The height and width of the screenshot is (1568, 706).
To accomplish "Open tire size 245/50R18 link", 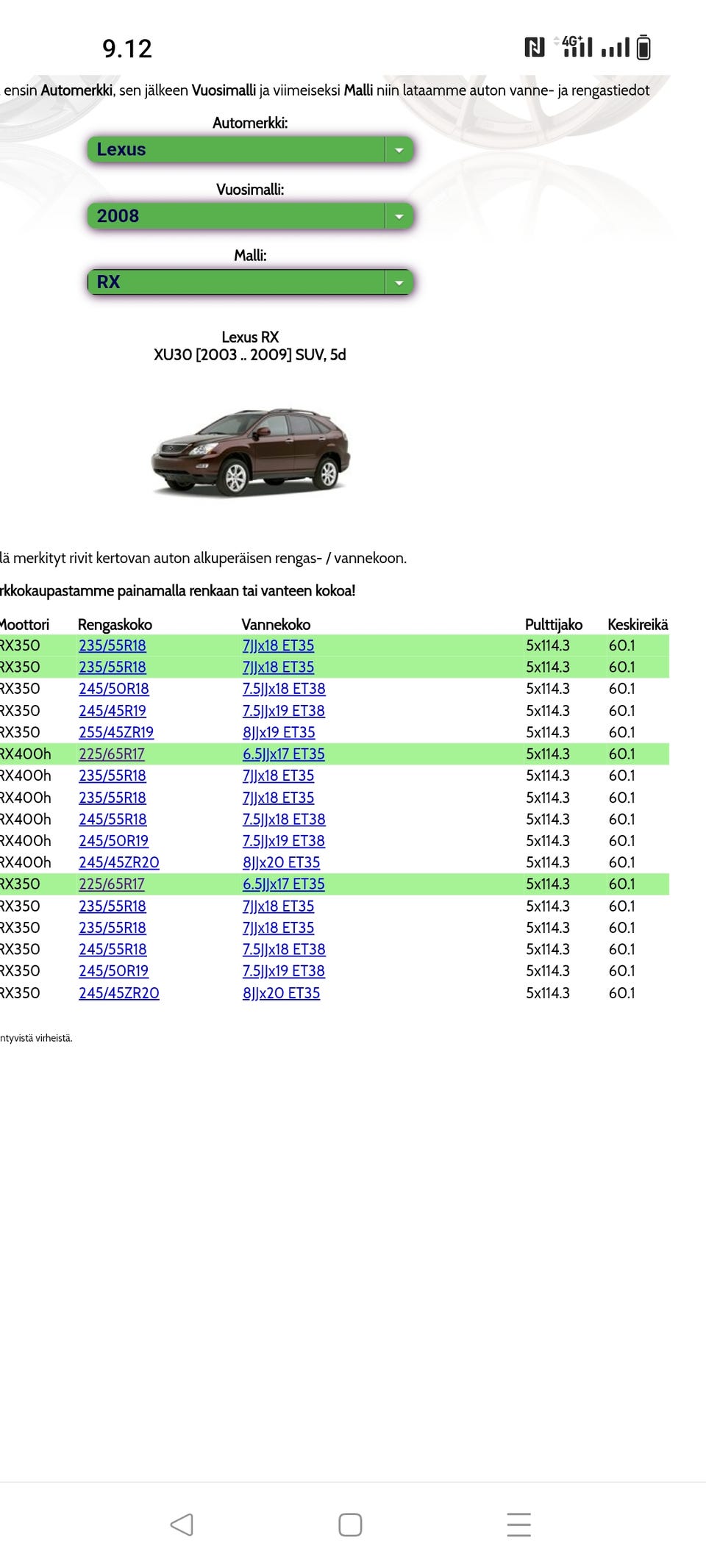I will pos(114,689).
